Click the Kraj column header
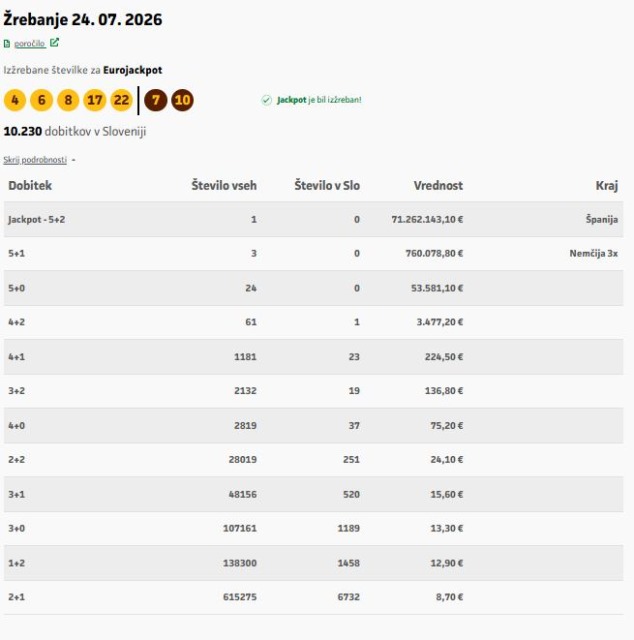 (607, 186)
